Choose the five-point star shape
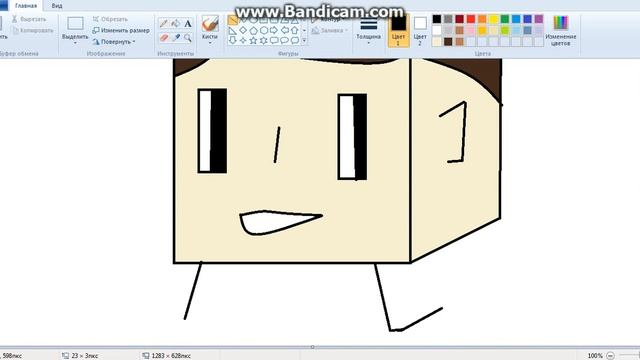The image size is (640, 360). 253,40
